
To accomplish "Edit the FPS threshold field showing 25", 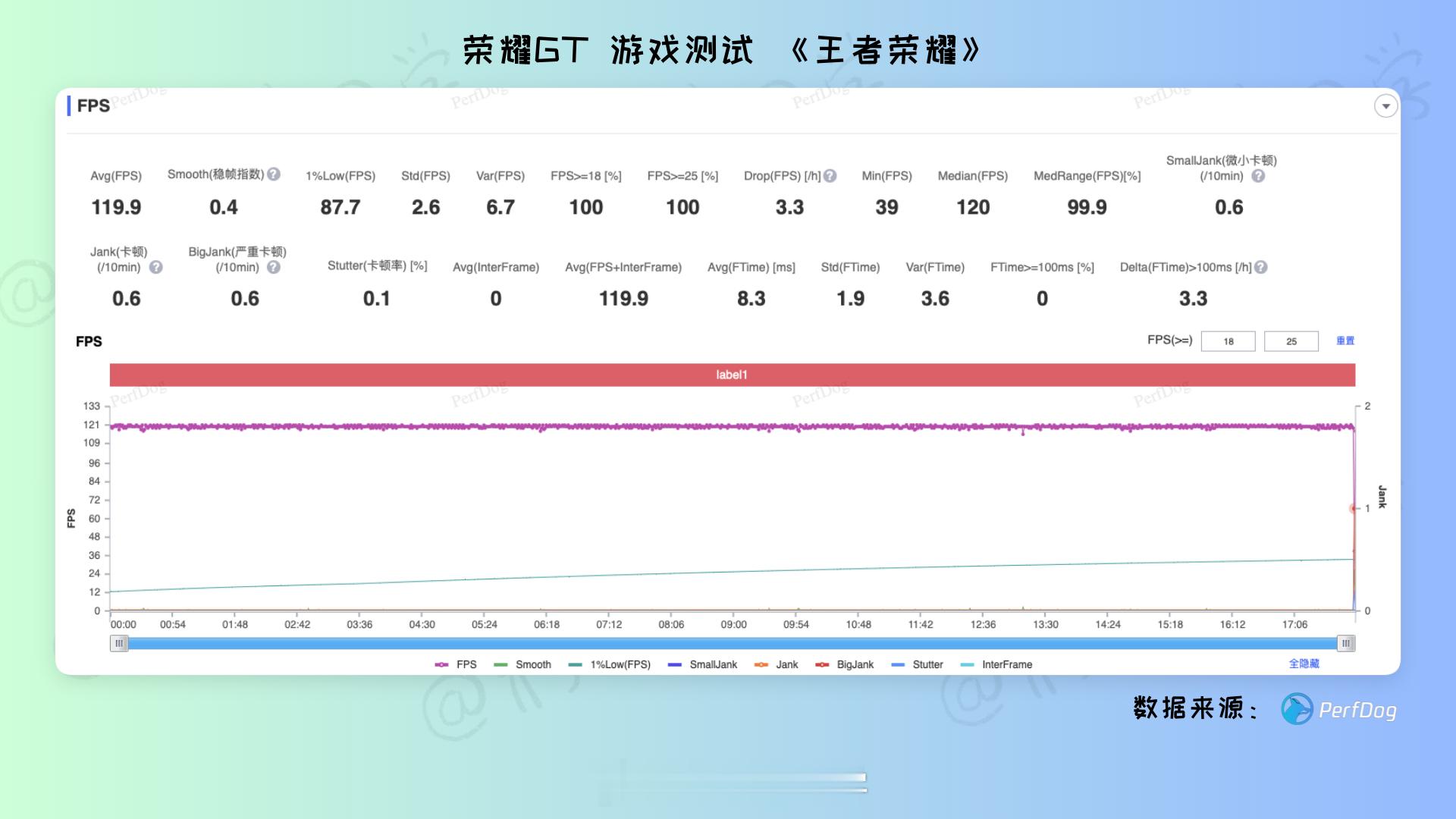I will [x=1291, y=341].
